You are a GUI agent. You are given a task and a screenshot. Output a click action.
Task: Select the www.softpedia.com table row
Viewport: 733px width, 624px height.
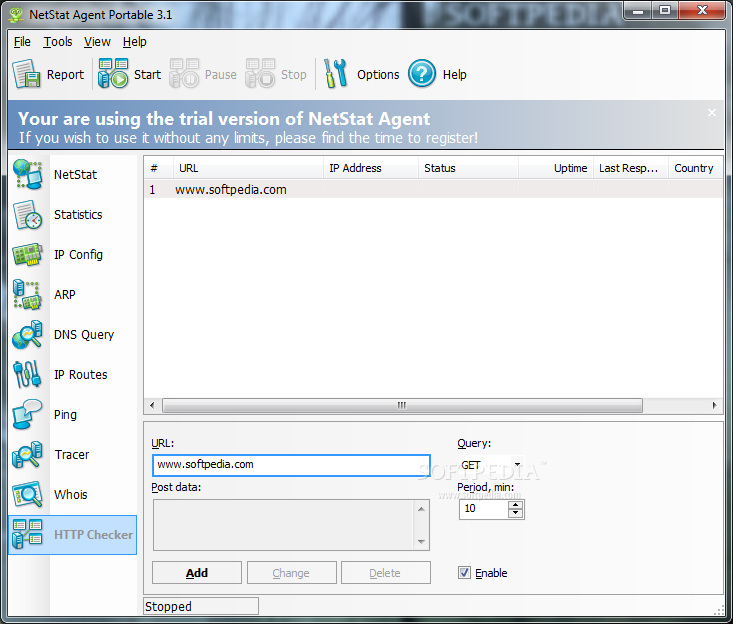(x=433, y=189)
